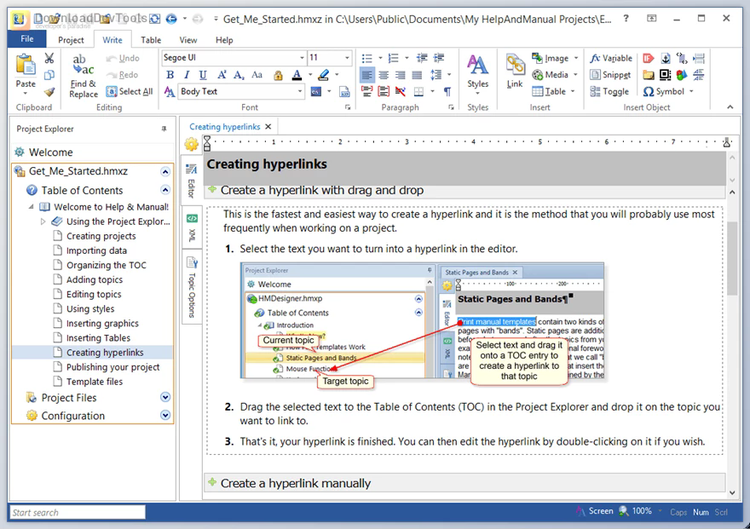Insert an anchor icon
750x529 pixels.
point(665,58)
